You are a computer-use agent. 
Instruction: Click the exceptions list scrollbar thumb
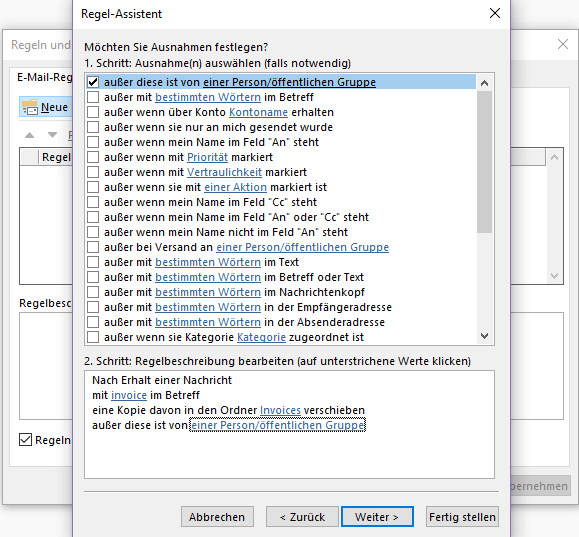pyautogui.click(x=484, y=162)
